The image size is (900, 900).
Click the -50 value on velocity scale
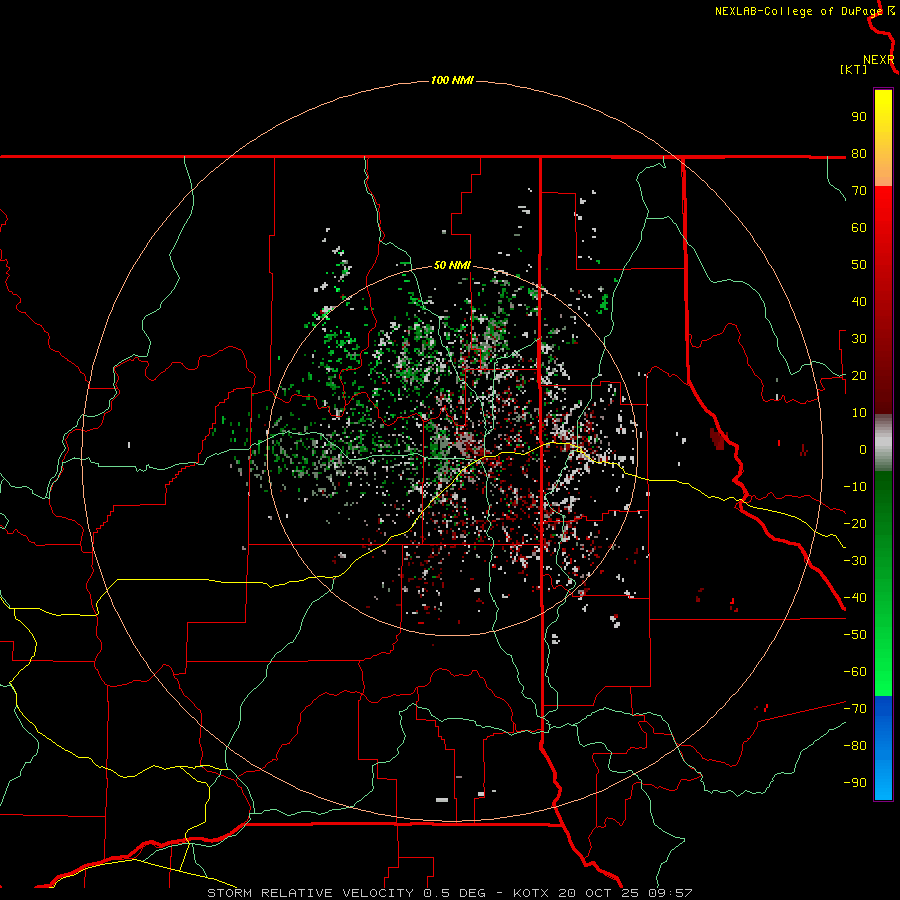point(855,635)
